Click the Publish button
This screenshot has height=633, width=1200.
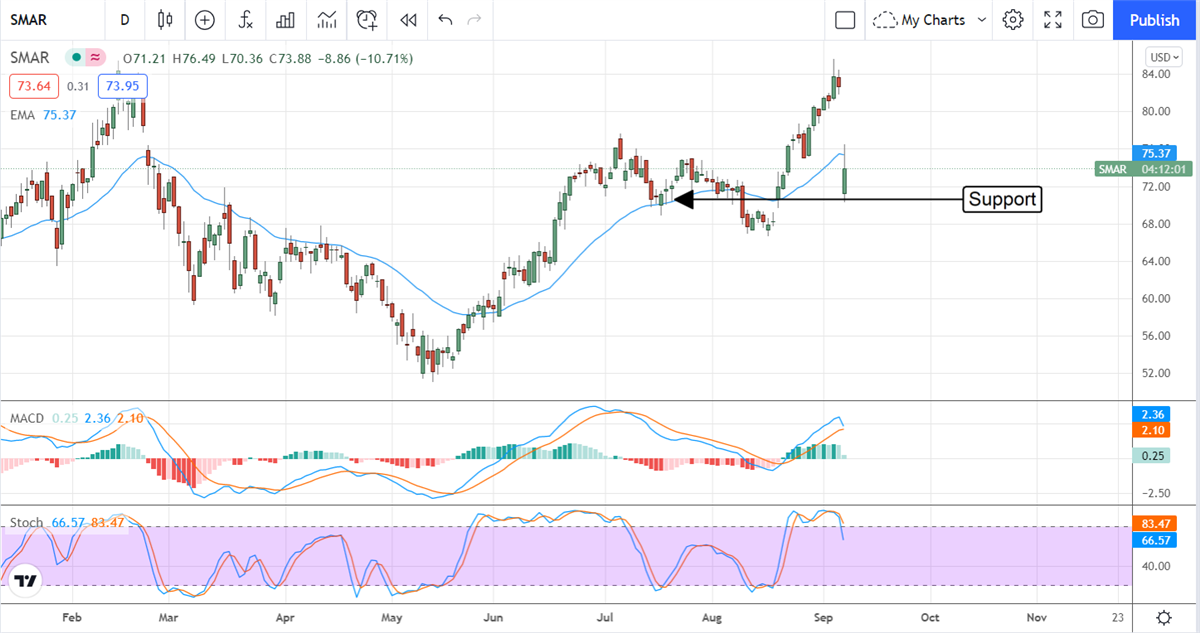(x=1155, y=20)
